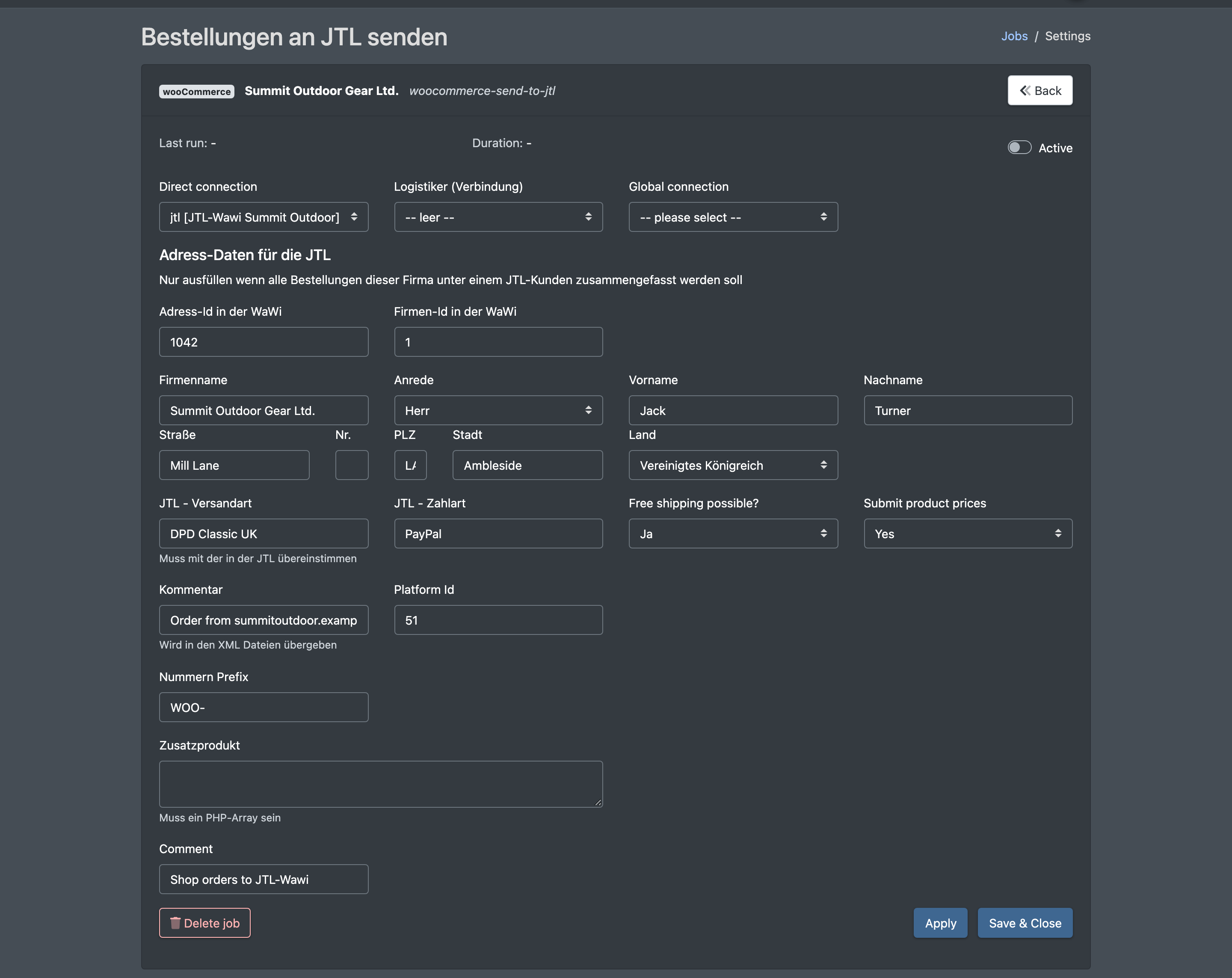Click the Firmen-Id in der WaWi field

coord(498,342)
